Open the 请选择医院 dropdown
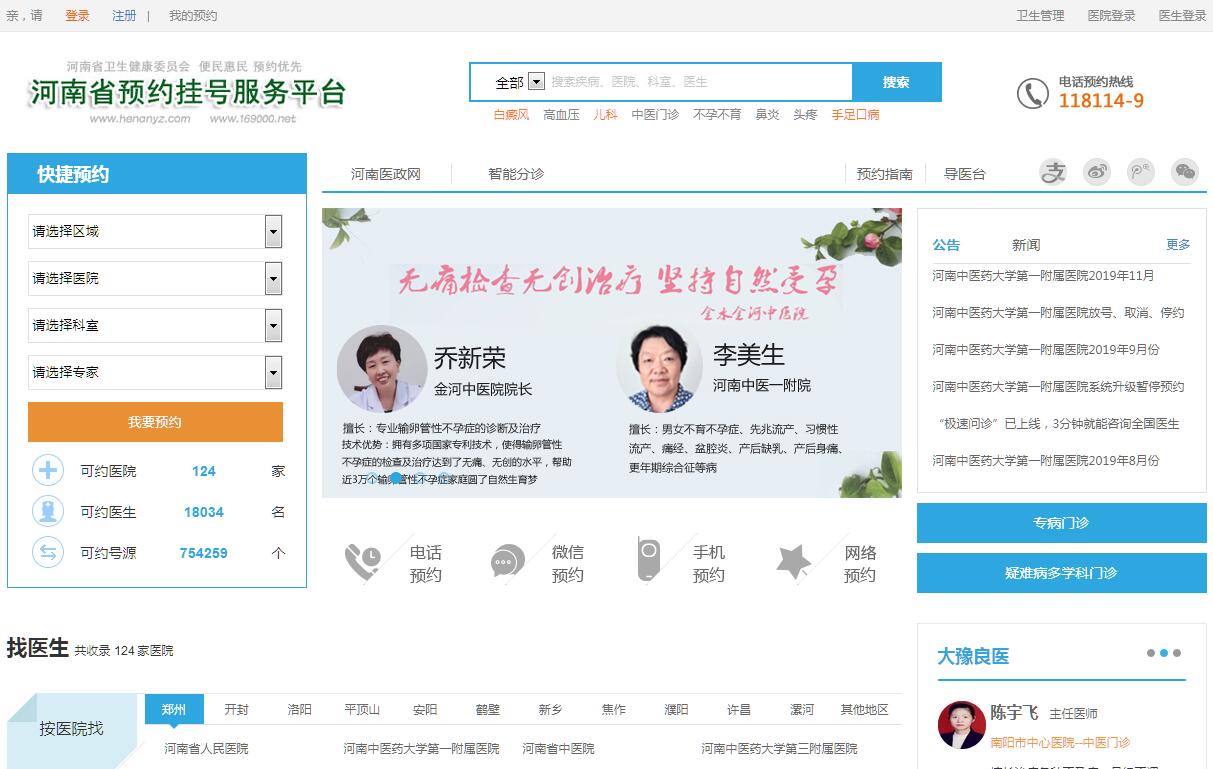Image resolution: width=1213 pixels, height=769 pixels. (273, 279)
